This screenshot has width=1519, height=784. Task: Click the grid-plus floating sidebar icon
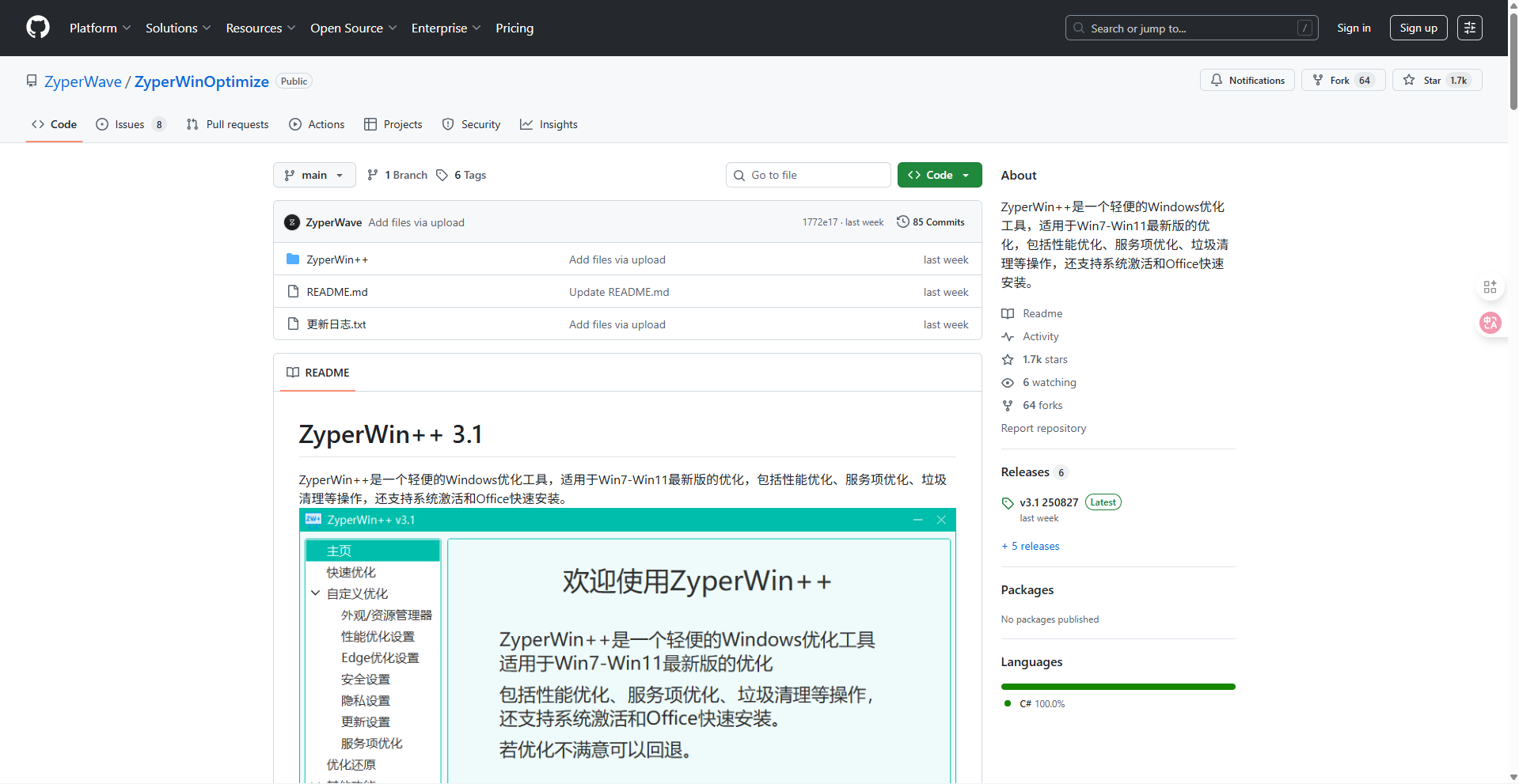[1491, 287]
